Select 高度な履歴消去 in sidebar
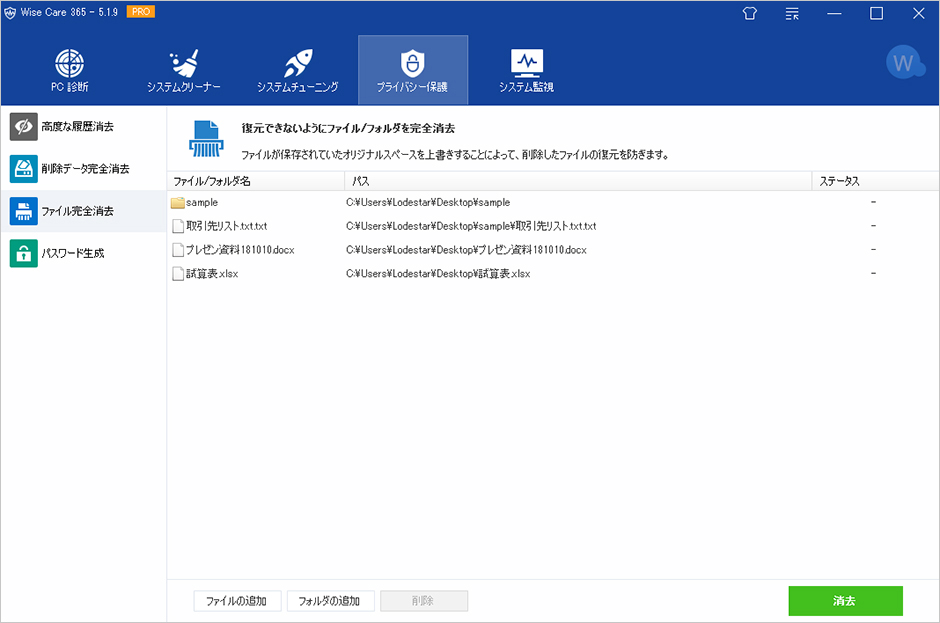The image size is (940, 623). (83, 127)
